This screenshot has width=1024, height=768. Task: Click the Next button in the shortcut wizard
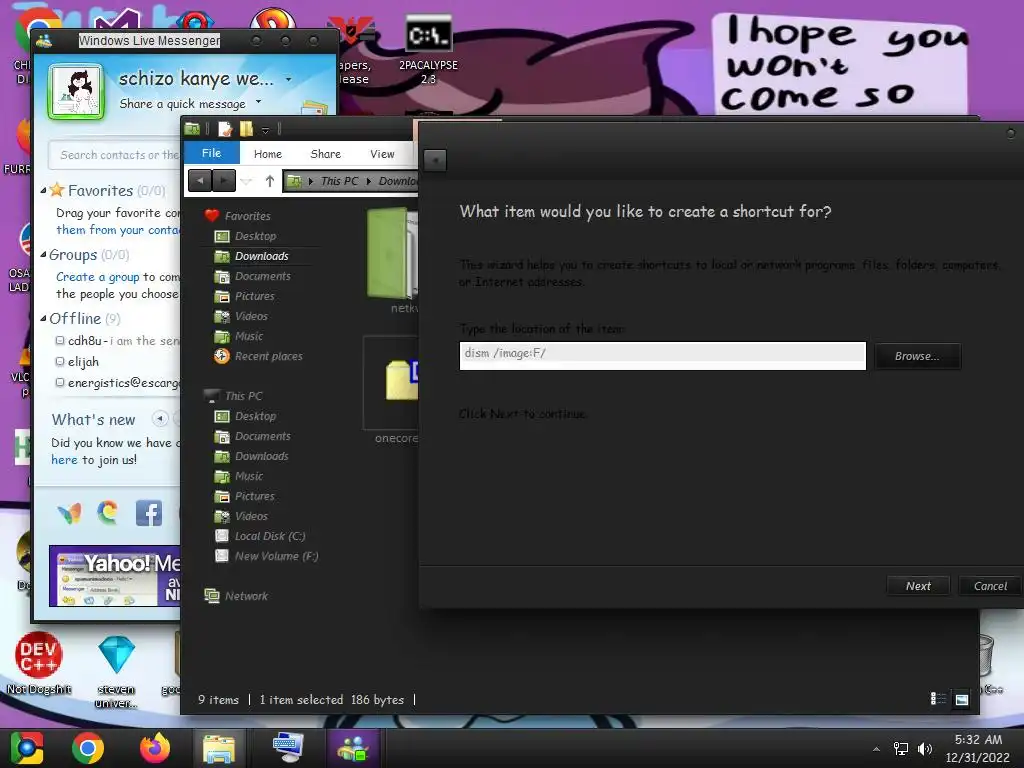click(x=918, y=586)
